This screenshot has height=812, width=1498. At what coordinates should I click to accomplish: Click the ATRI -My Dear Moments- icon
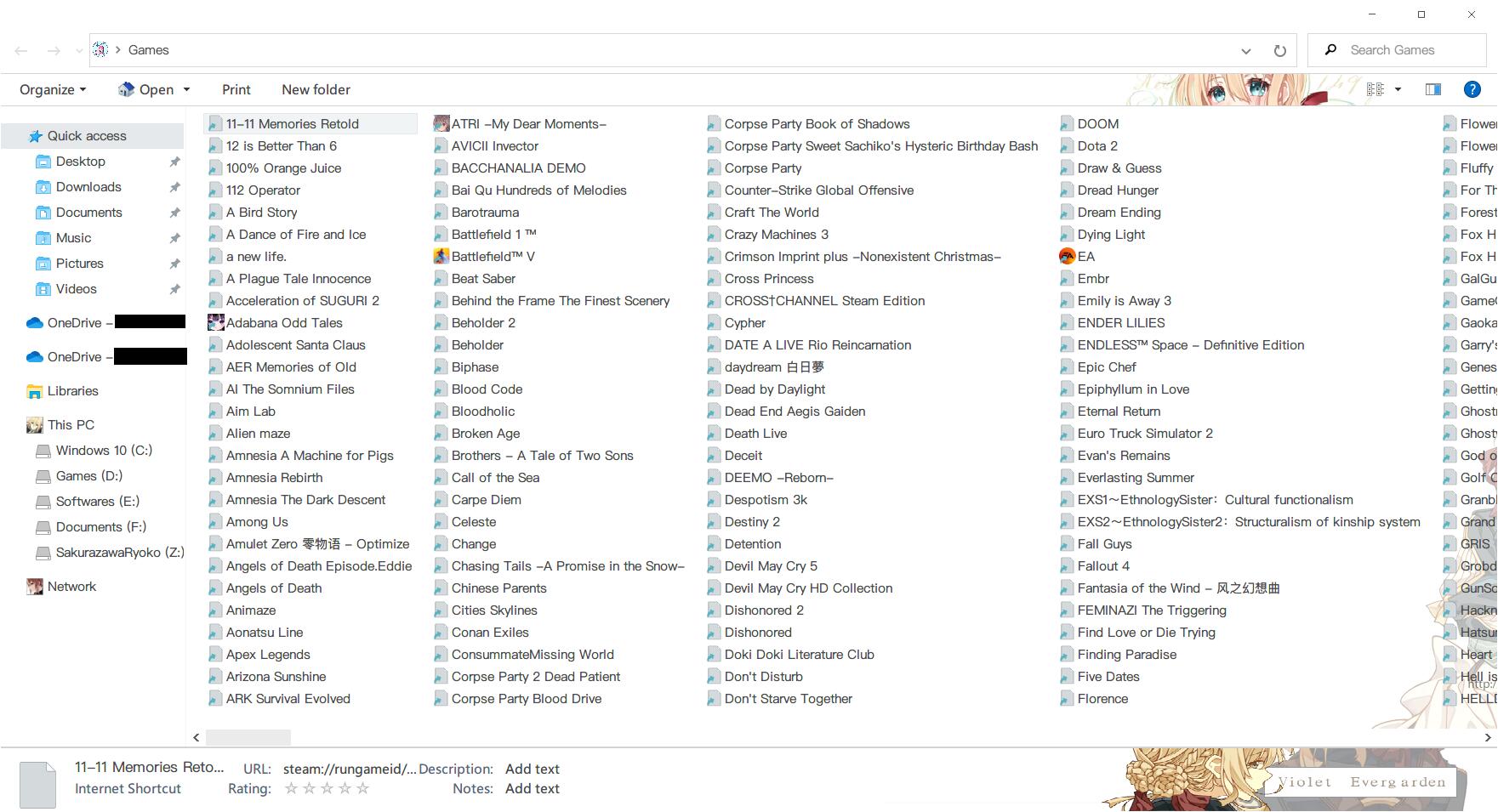coord(441,124)
